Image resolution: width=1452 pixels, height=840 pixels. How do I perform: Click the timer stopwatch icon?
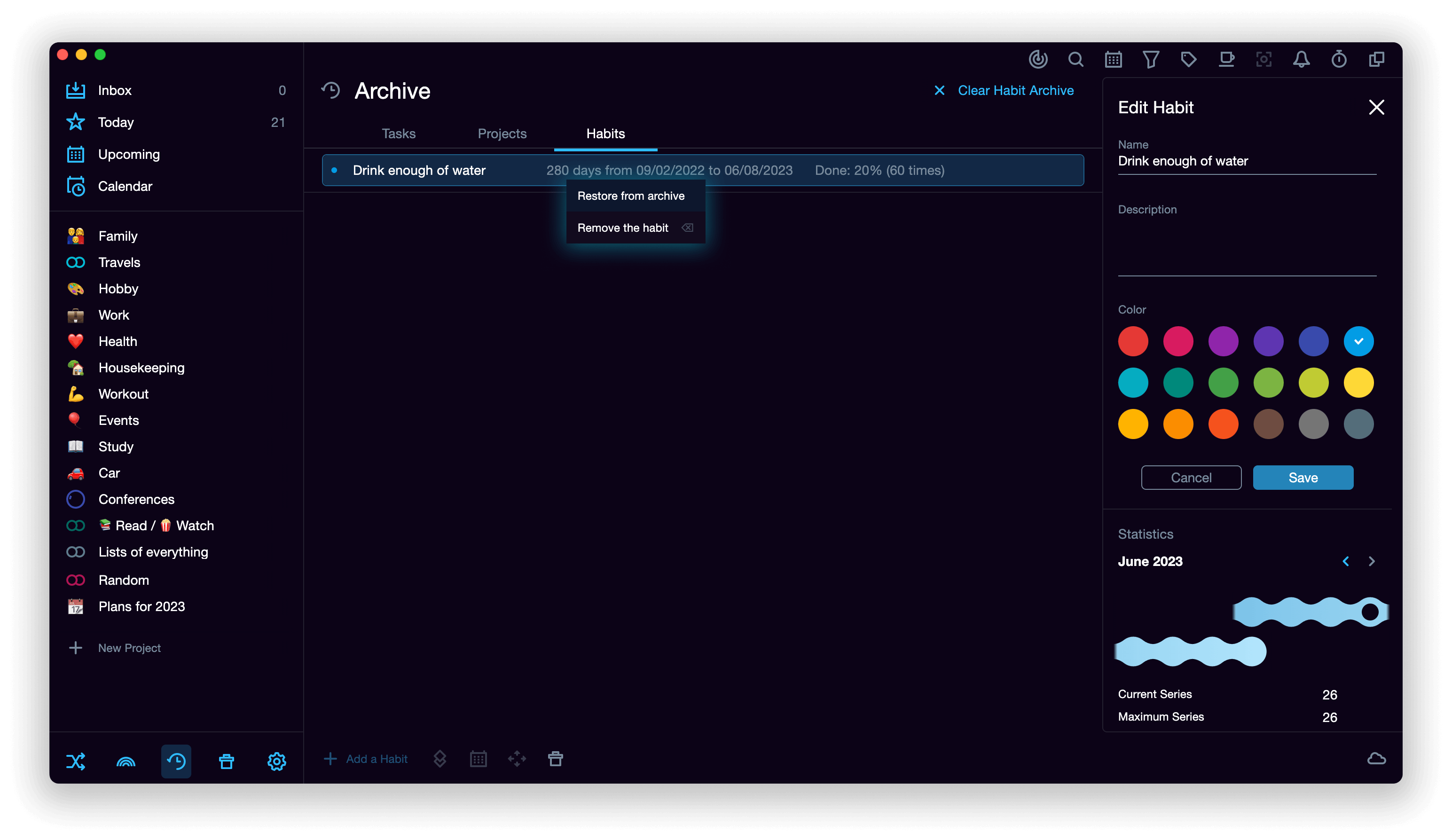pyautogui.click(x=1339, y=59)
